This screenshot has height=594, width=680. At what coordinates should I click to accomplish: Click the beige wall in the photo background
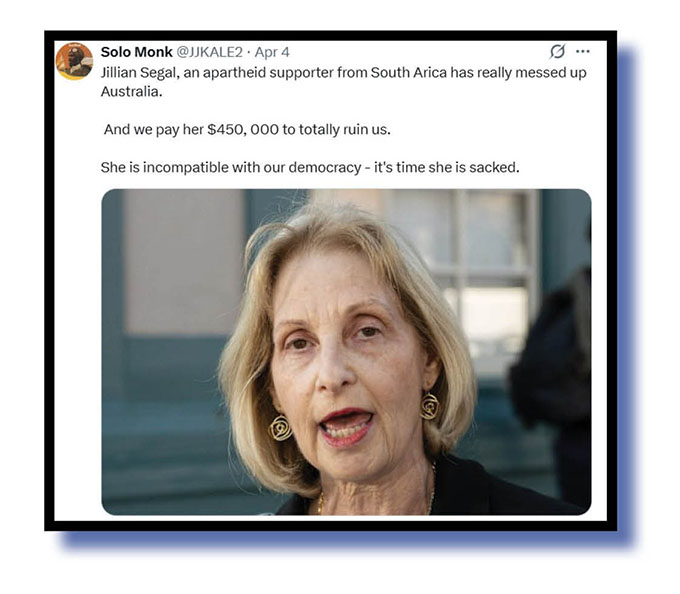tap(182, 260)
